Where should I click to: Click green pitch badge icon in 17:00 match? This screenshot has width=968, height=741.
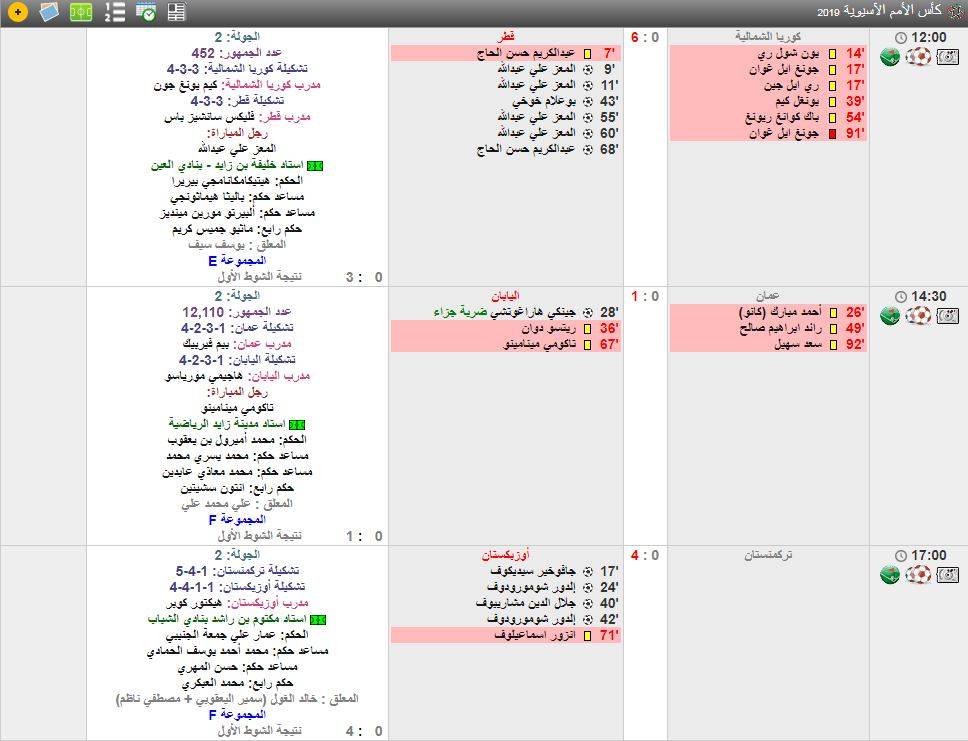pyautogui.click(x=890, y=574)
